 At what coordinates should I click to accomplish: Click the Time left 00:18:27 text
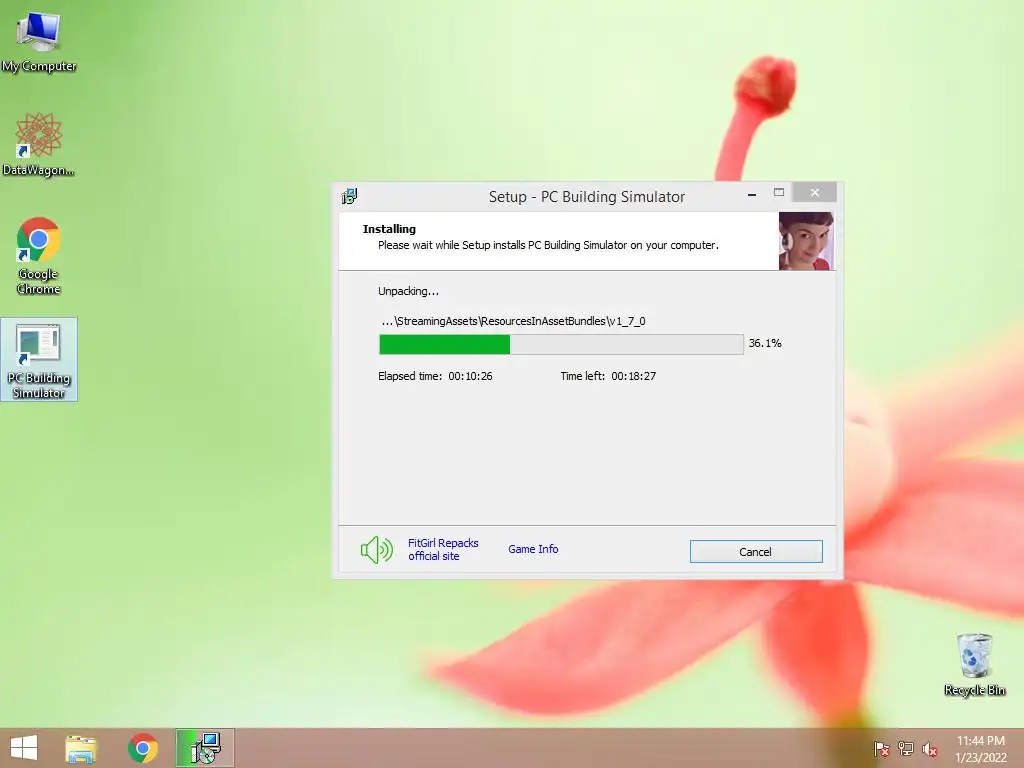[608, 376]
